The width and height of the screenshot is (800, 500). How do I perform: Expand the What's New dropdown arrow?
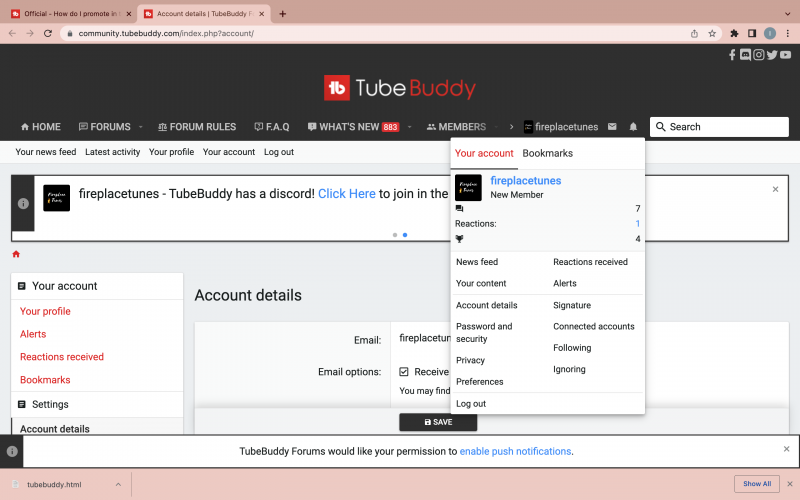(x=408, y=127)
